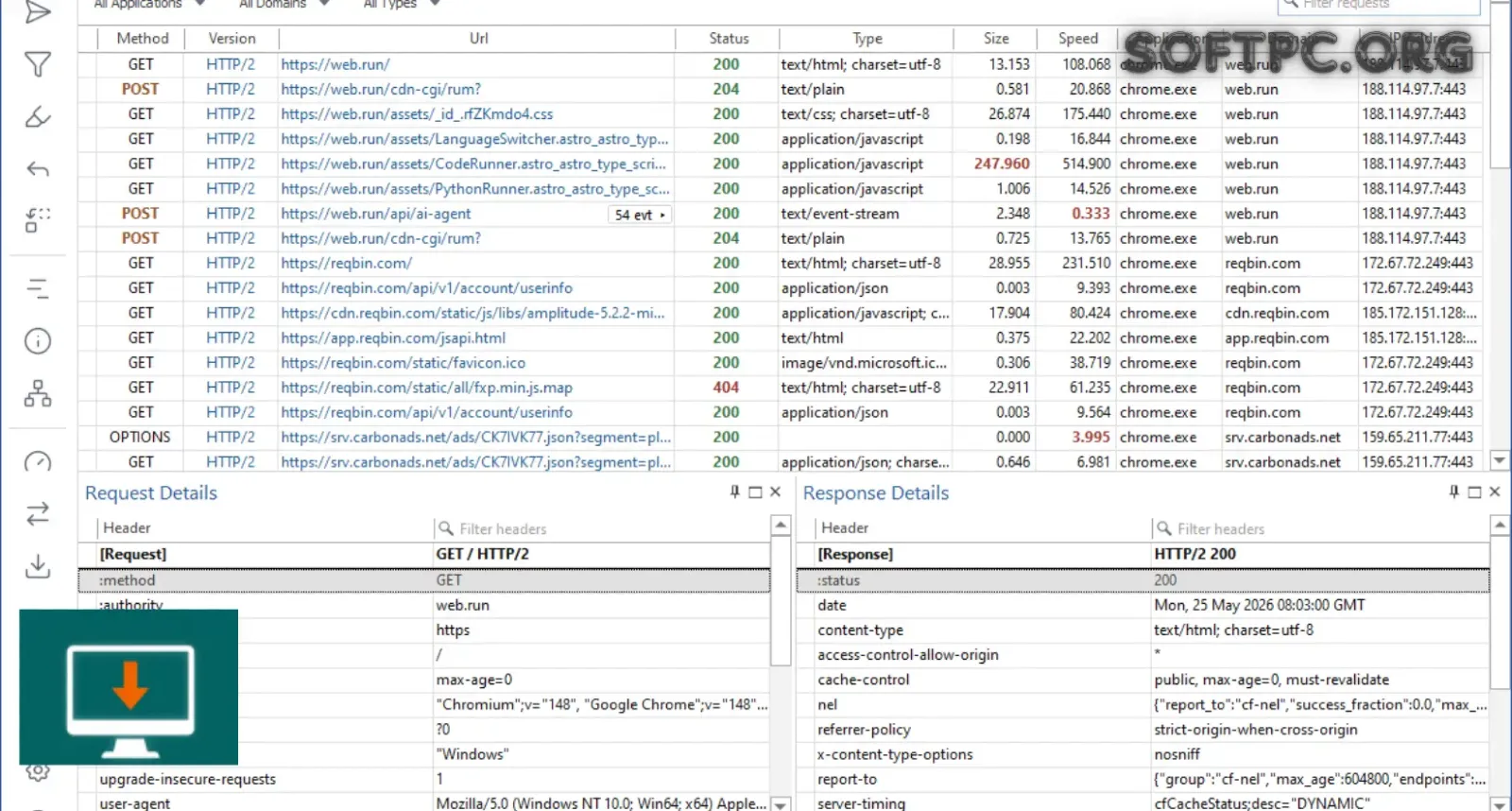Open the info circle icon in sidebar
This screenshot has width=1512, height=811.
tap(37, 341)
